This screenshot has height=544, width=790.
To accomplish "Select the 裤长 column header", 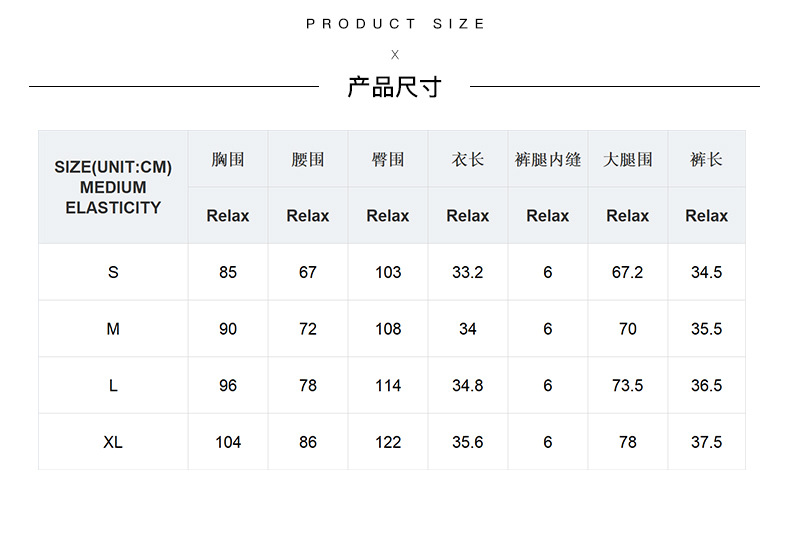I will pyautogui.click(x=706, y=159).
